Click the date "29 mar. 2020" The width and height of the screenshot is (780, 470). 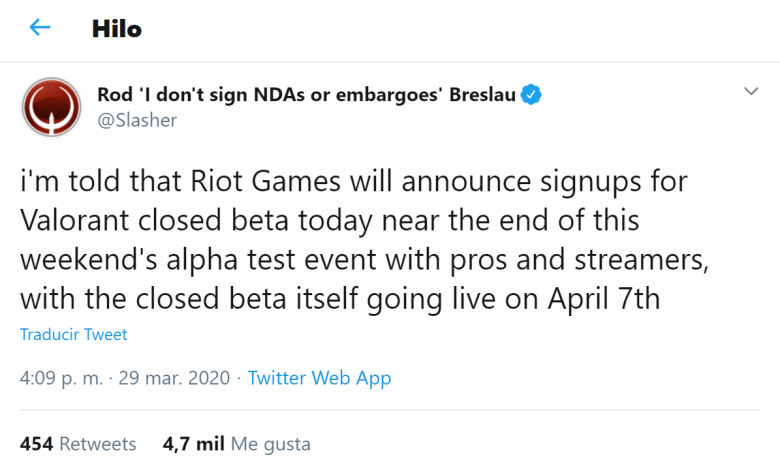[x=177, y=378]
